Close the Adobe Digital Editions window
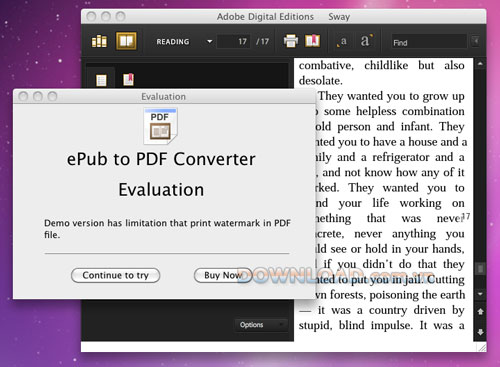The image size is (500, 367). click(91, 16)
